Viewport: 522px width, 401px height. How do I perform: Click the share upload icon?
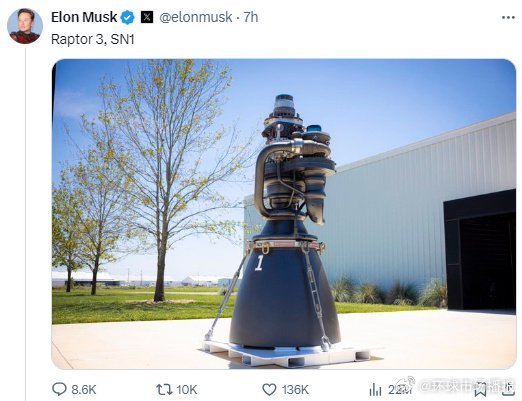tap(509, 388)
